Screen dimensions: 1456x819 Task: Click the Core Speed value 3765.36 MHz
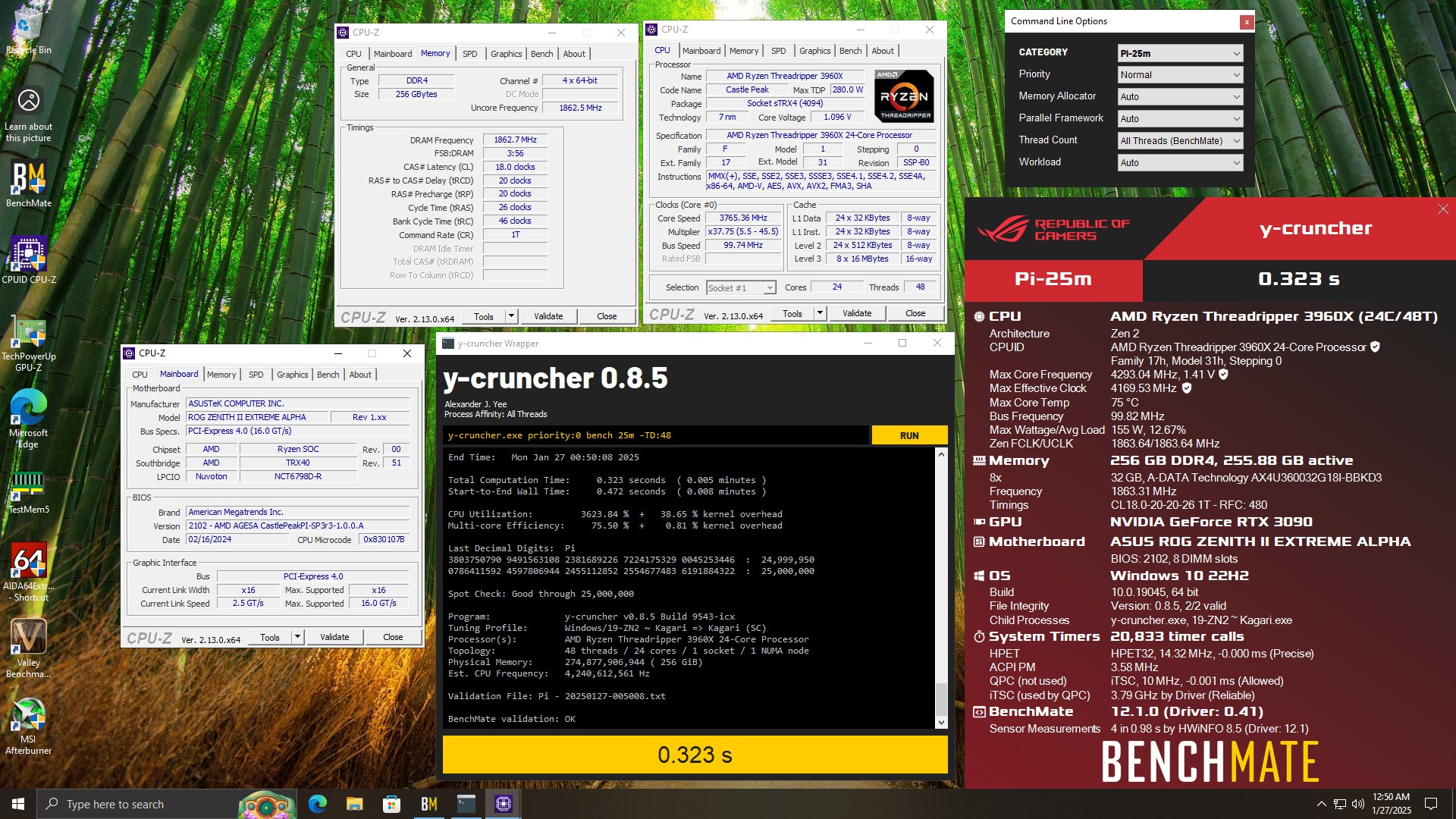pos(743,218)
